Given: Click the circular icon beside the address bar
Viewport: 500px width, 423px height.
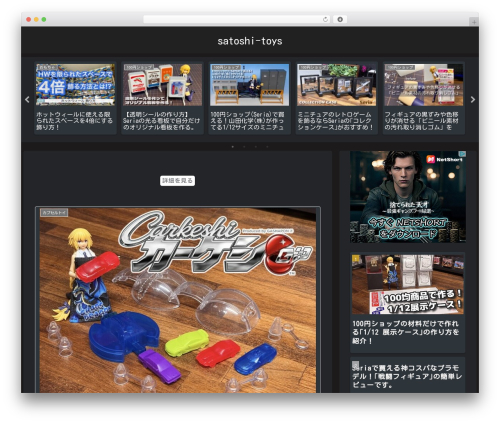Looking at the screenshot, I should coord(340,19).
